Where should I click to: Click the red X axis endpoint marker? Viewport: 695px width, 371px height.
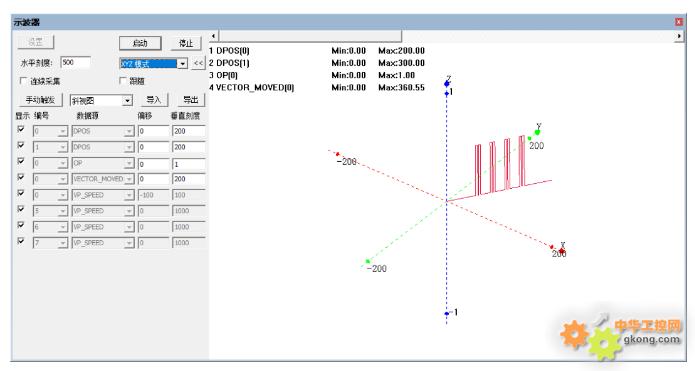562,250
